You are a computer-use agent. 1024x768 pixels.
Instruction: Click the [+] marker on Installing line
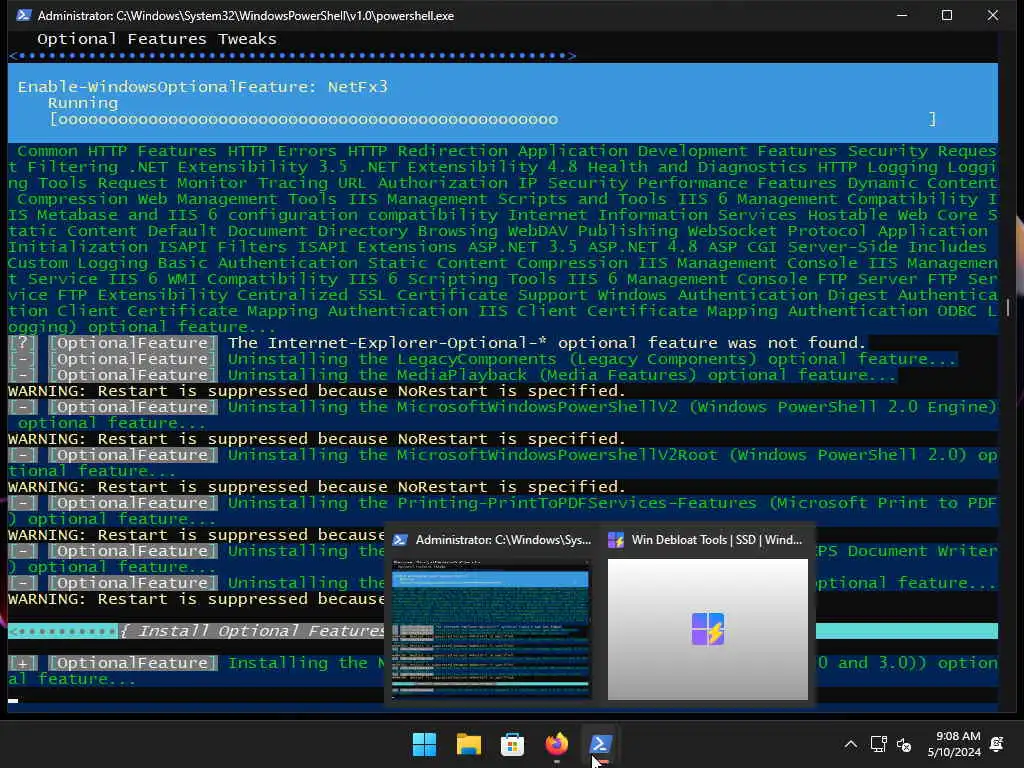point(23,663)
